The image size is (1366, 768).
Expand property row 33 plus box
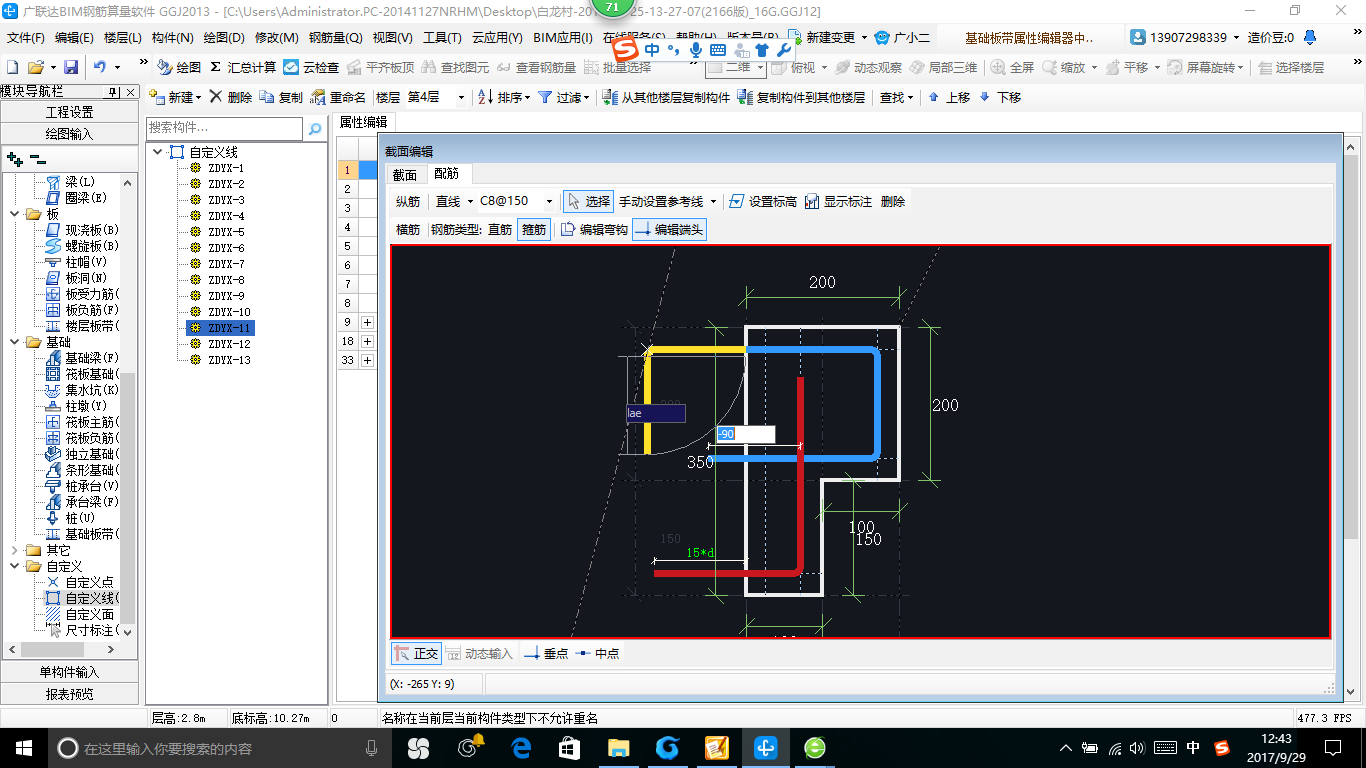point(367,360)
